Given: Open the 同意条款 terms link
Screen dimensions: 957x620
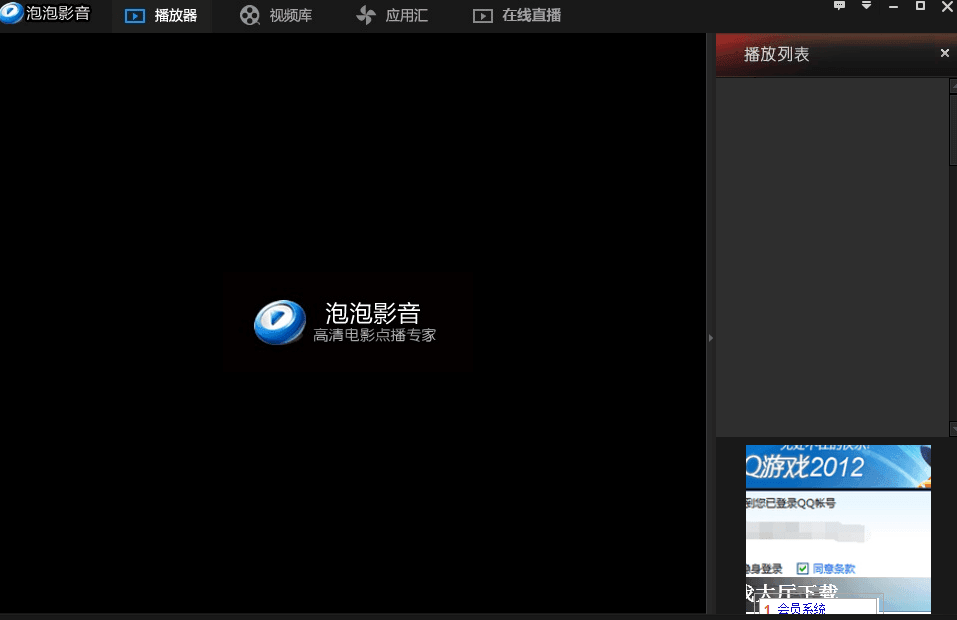Looking at the screenshot, I should coord(833,569).
